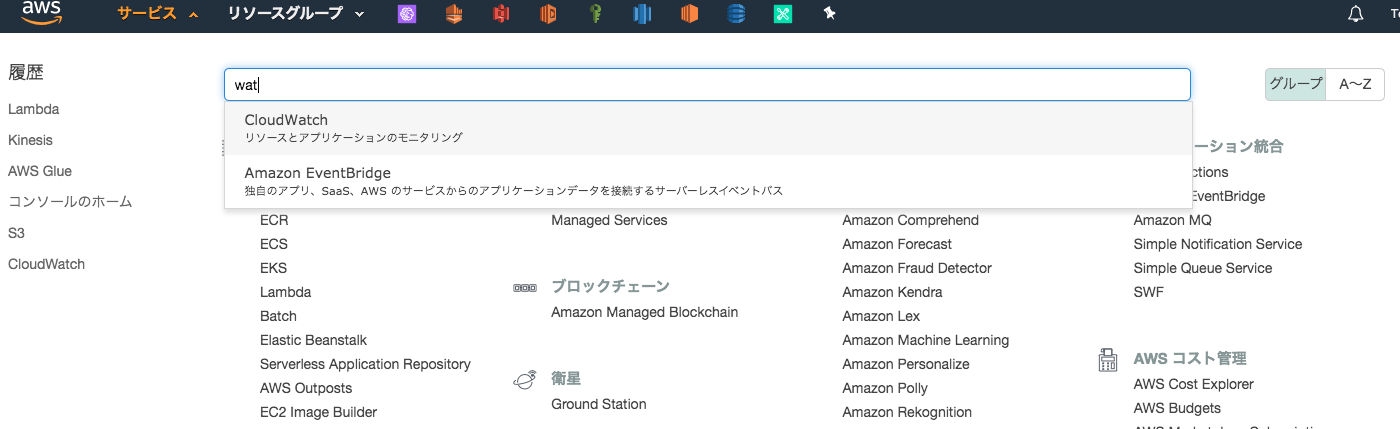Open the purple brain service shortcut icon
The height and width of the screenshot is (429, 1400).
pyautogui.click(x=407, y=14)
